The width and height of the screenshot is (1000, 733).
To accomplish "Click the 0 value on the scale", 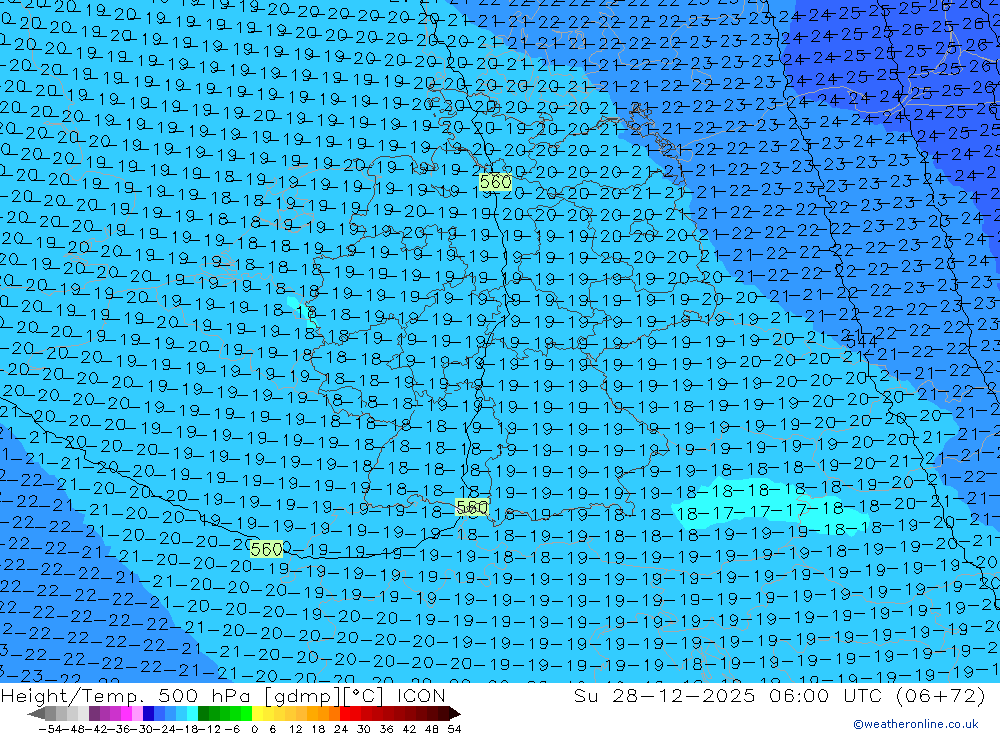I will (254, 729).
